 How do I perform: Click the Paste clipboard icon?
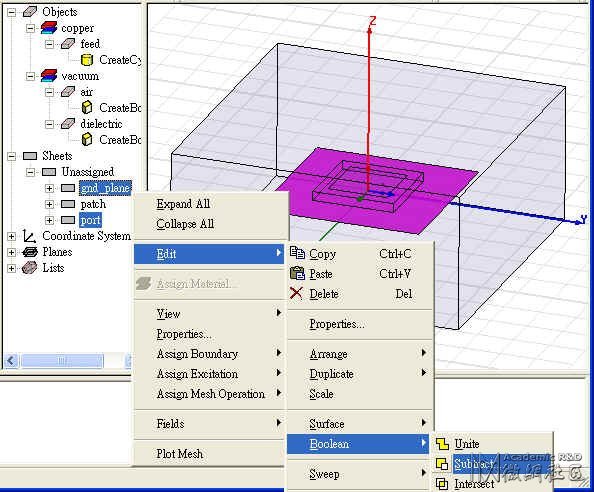tap(297, 273)
